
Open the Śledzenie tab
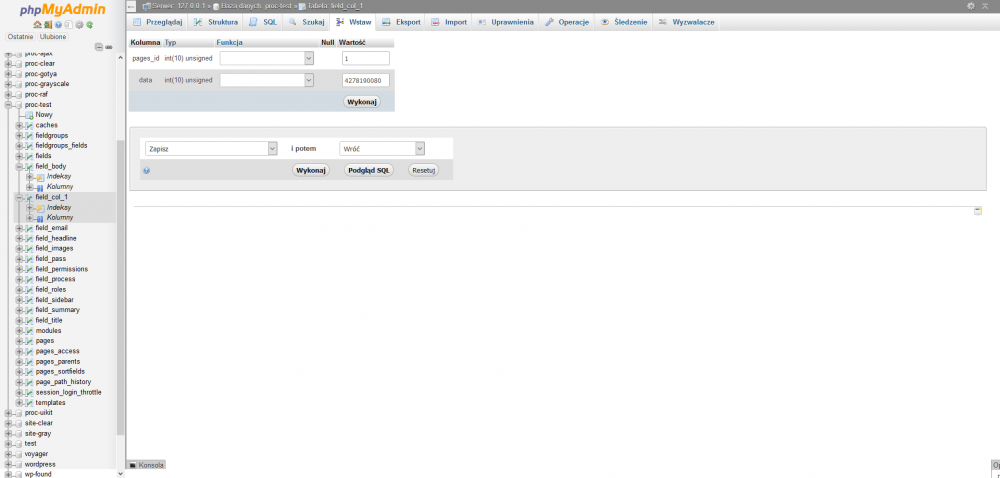click(x=624, y=22)
